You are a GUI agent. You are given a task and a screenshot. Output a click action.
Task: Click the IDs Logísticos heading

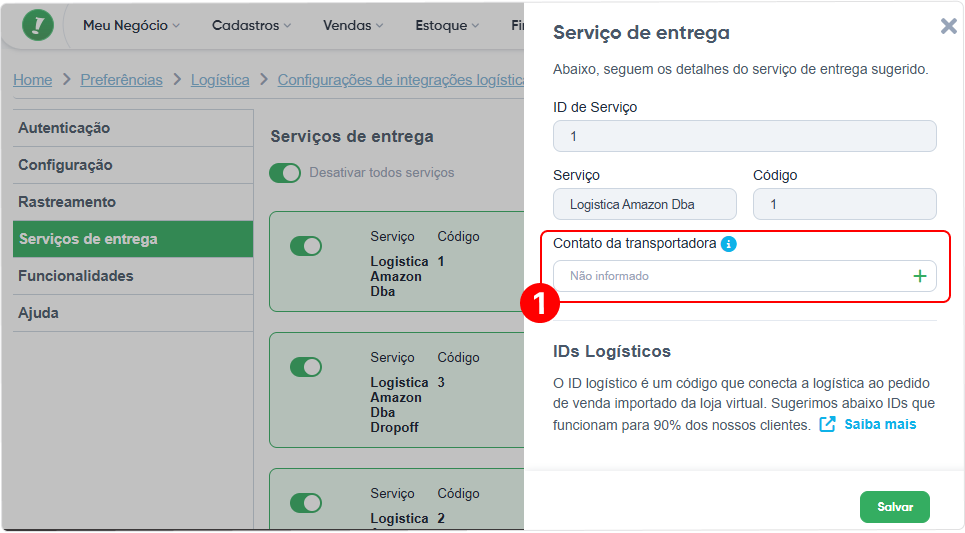612,351
